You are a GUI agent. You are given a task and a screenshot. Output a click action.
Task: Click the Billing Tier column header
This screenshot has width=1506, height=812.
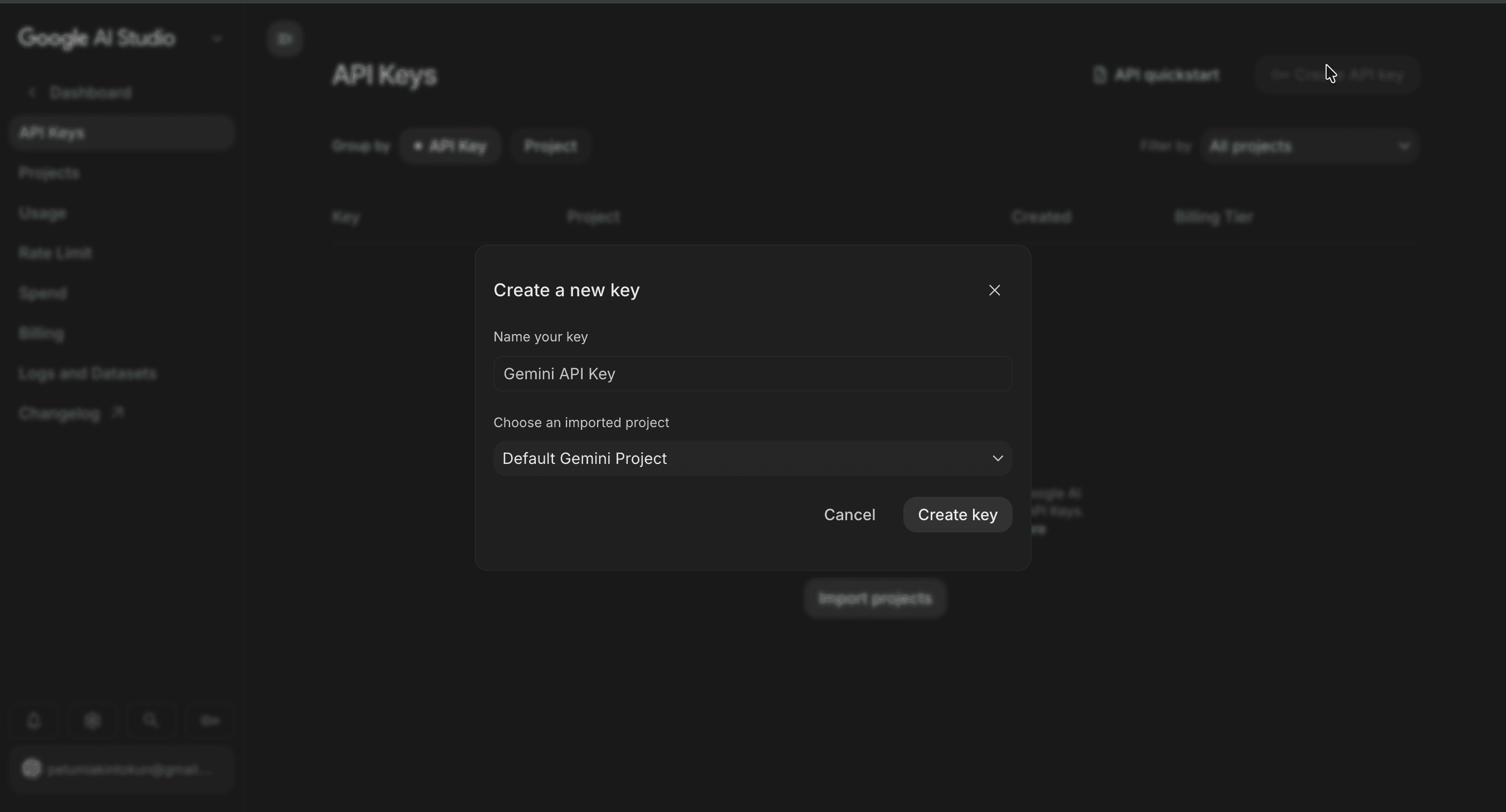pos(1214,217)
